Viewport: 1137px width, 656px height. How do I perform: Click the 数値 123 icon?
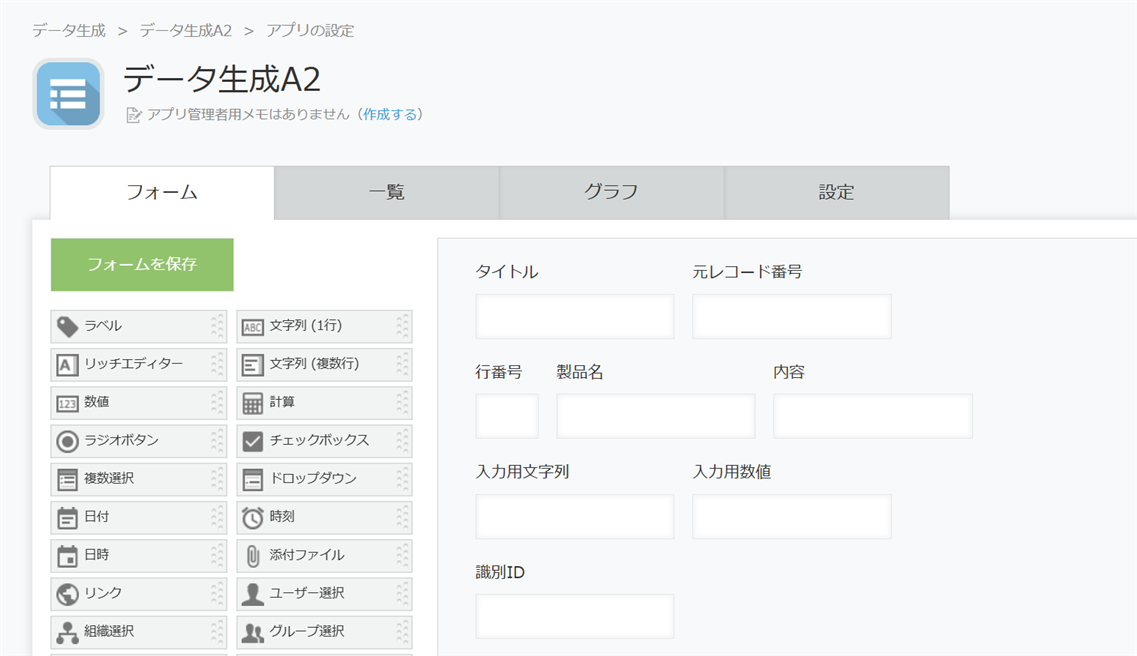point(67,404)
